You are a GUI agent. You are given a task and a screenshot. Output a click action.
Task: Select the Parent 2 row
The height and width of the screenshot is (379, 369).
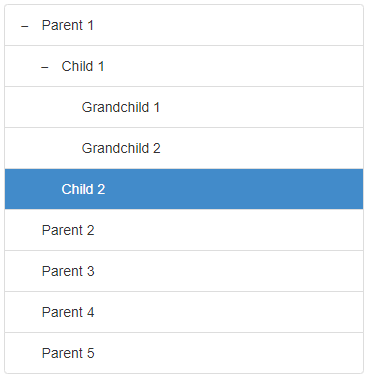pos(184,230)
